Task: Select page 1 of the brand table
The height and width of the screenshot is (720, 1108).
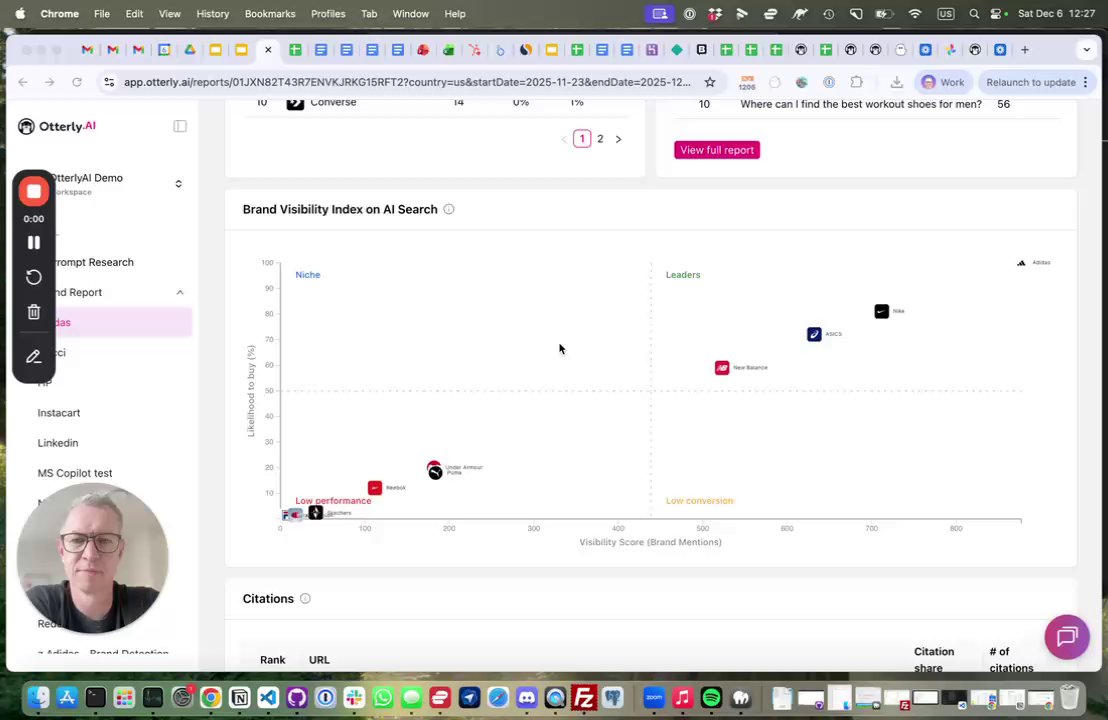Action: point(582,139)
